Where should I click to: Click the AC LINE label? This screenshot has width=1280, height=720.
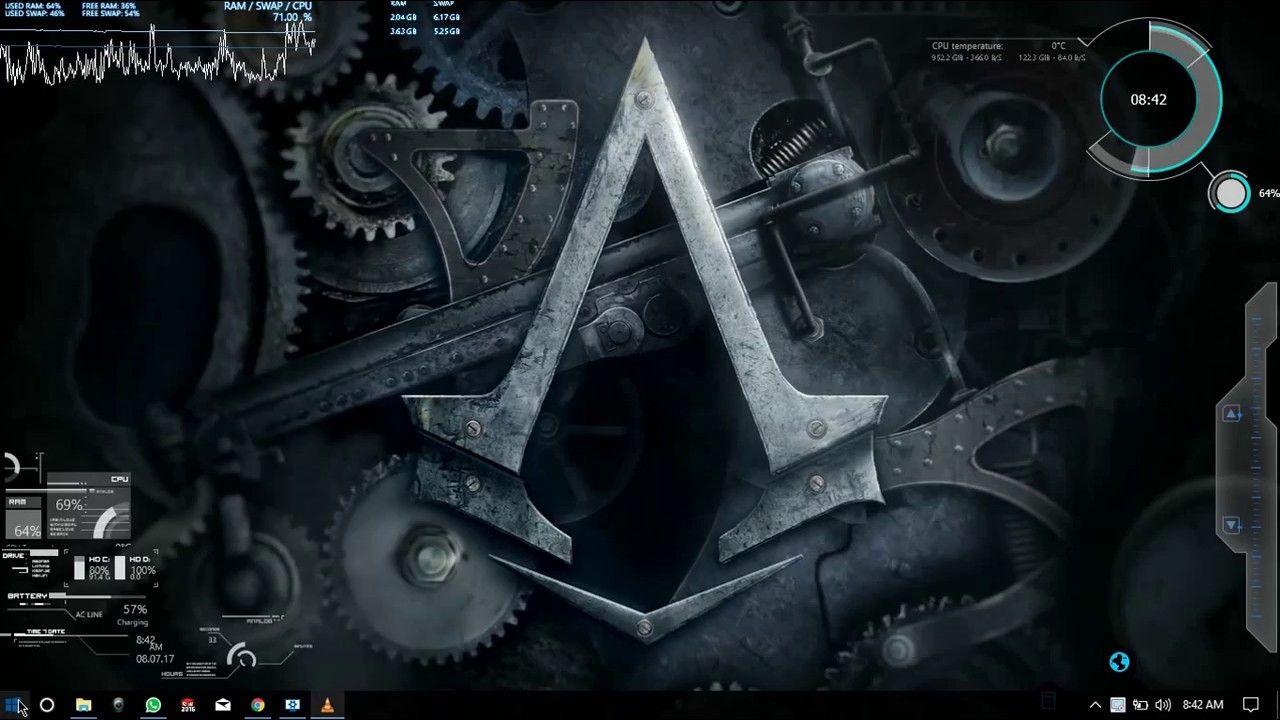[x=89, y=615]
